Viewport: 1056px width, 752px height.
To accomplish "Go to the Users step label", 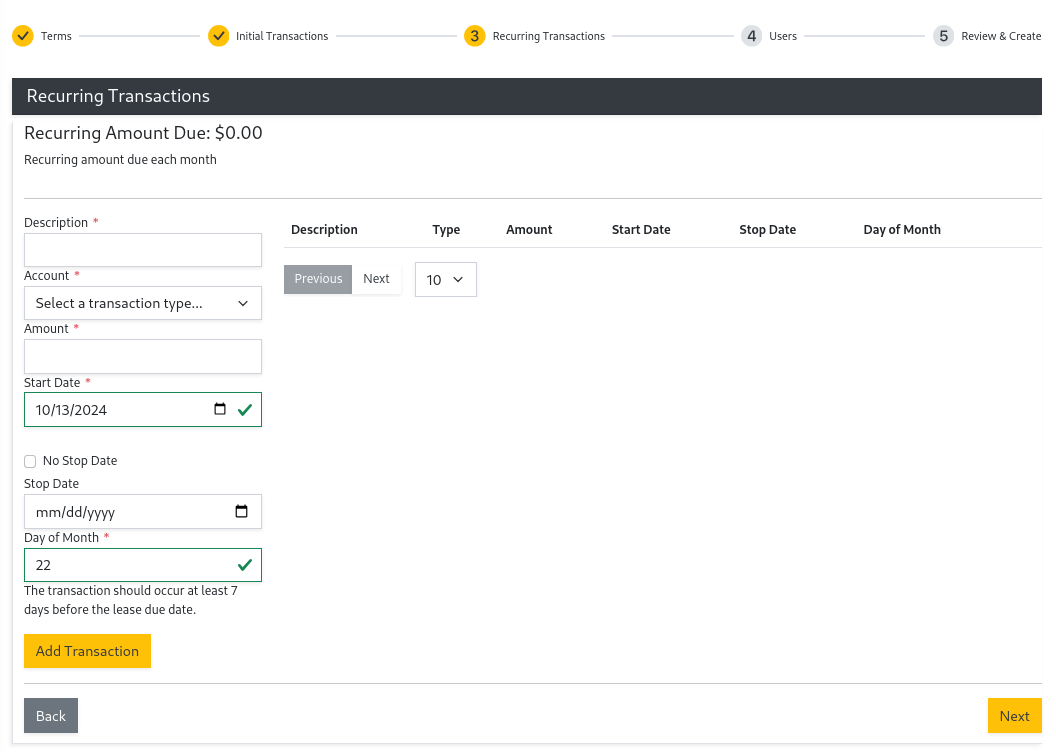I will [x=783, y=36].
